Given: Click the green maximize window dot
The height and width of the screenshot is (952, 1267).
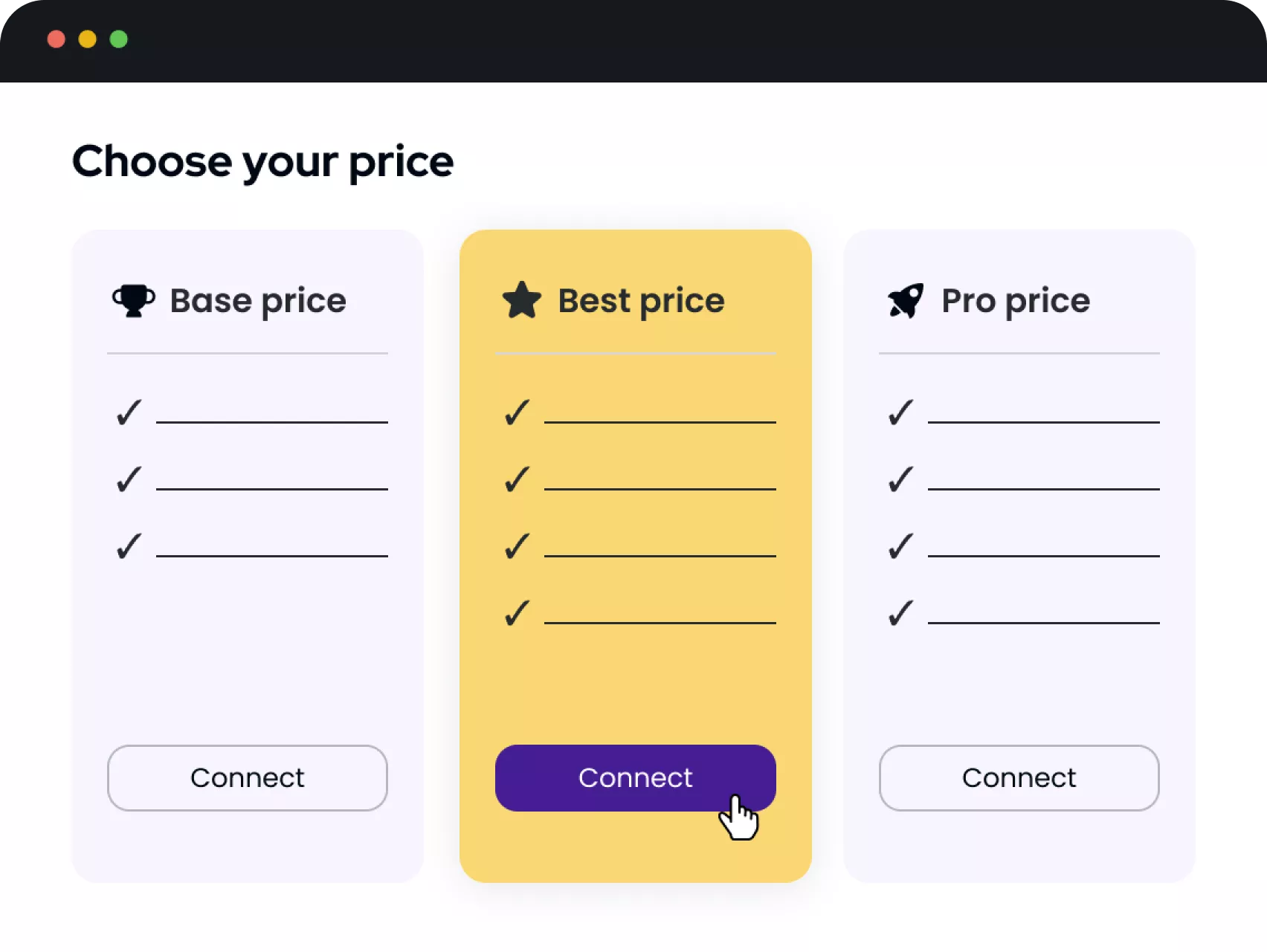Looking at the screenshot, I should pyautogui.click(x=118, y=39).
